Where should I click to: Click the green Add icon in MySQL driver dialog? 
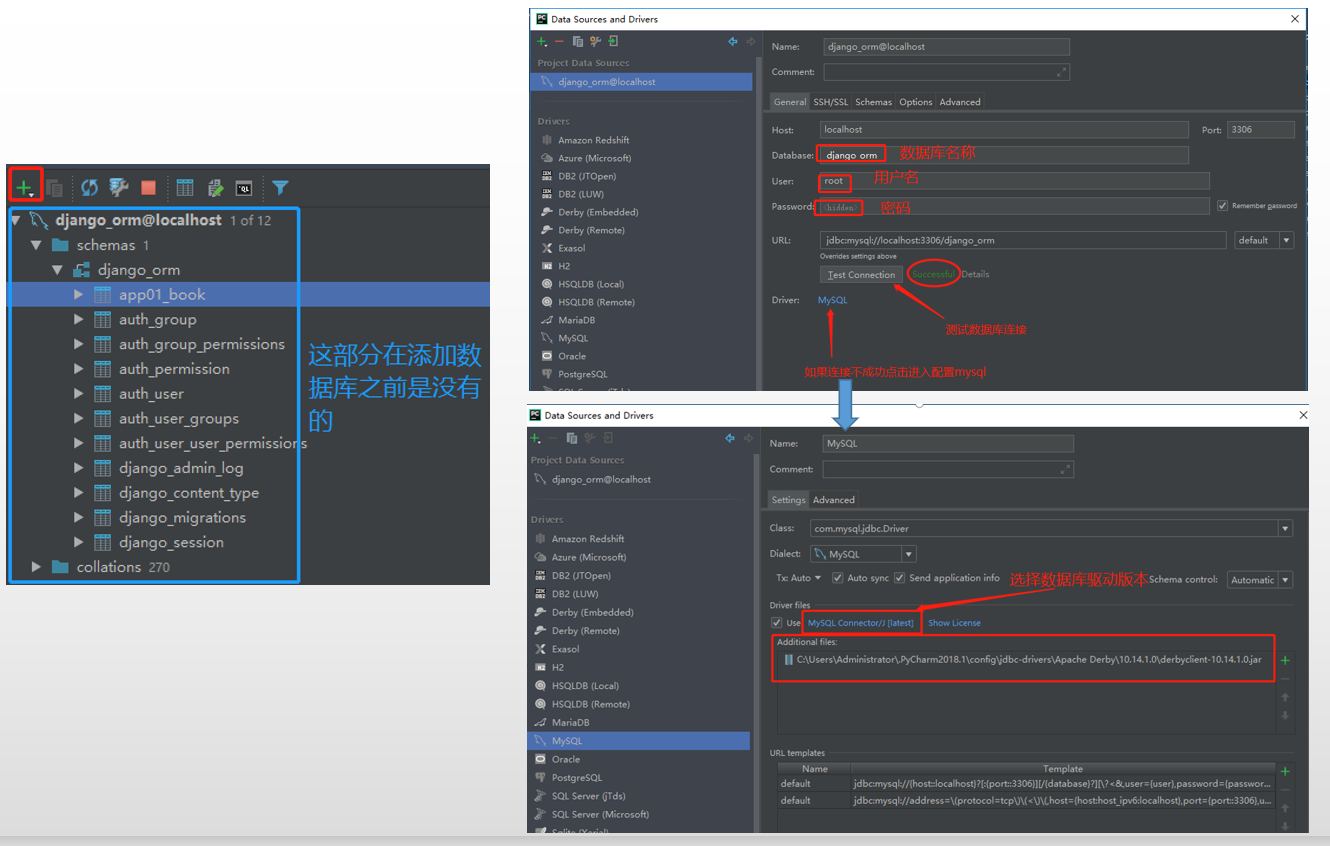(534, 438)
